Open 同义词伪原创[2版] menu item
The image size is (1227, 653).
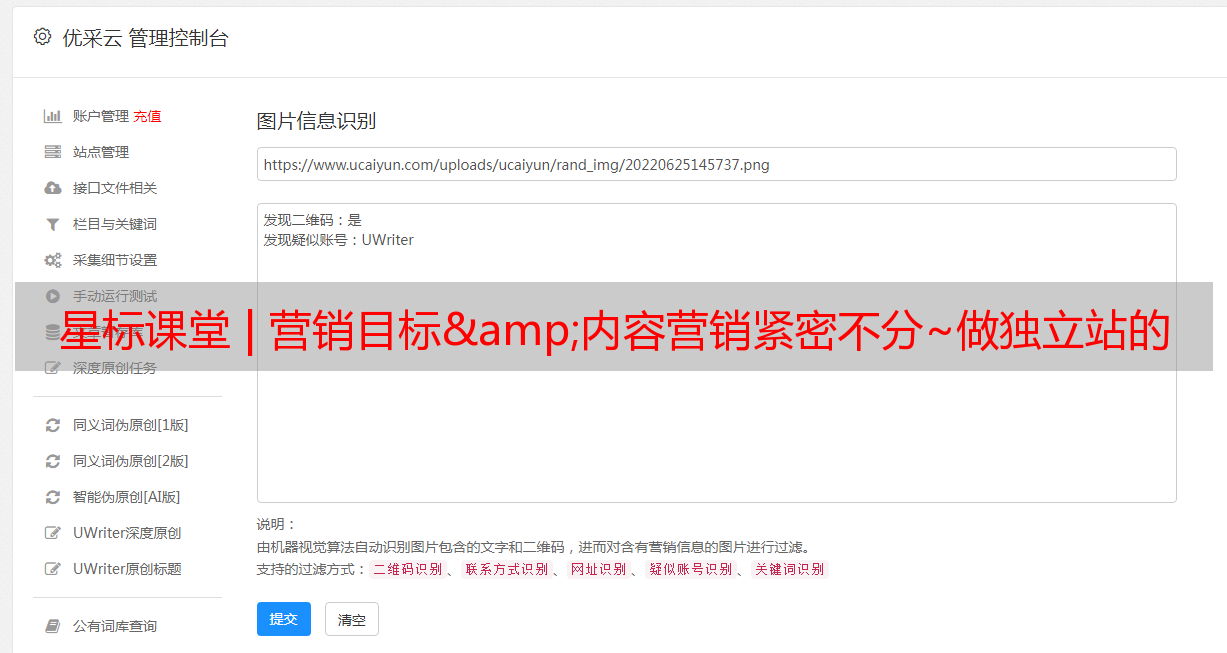pos(130,461)
